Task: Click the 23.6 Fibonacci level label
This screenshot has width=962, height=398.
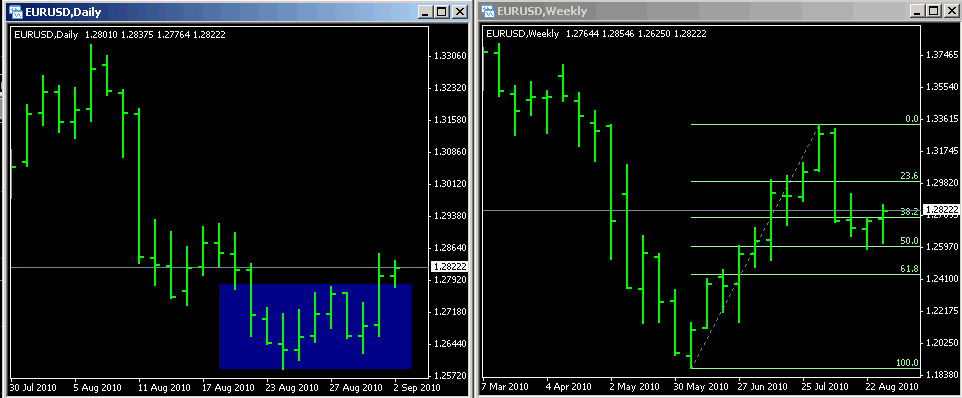Action: [910, 176]
